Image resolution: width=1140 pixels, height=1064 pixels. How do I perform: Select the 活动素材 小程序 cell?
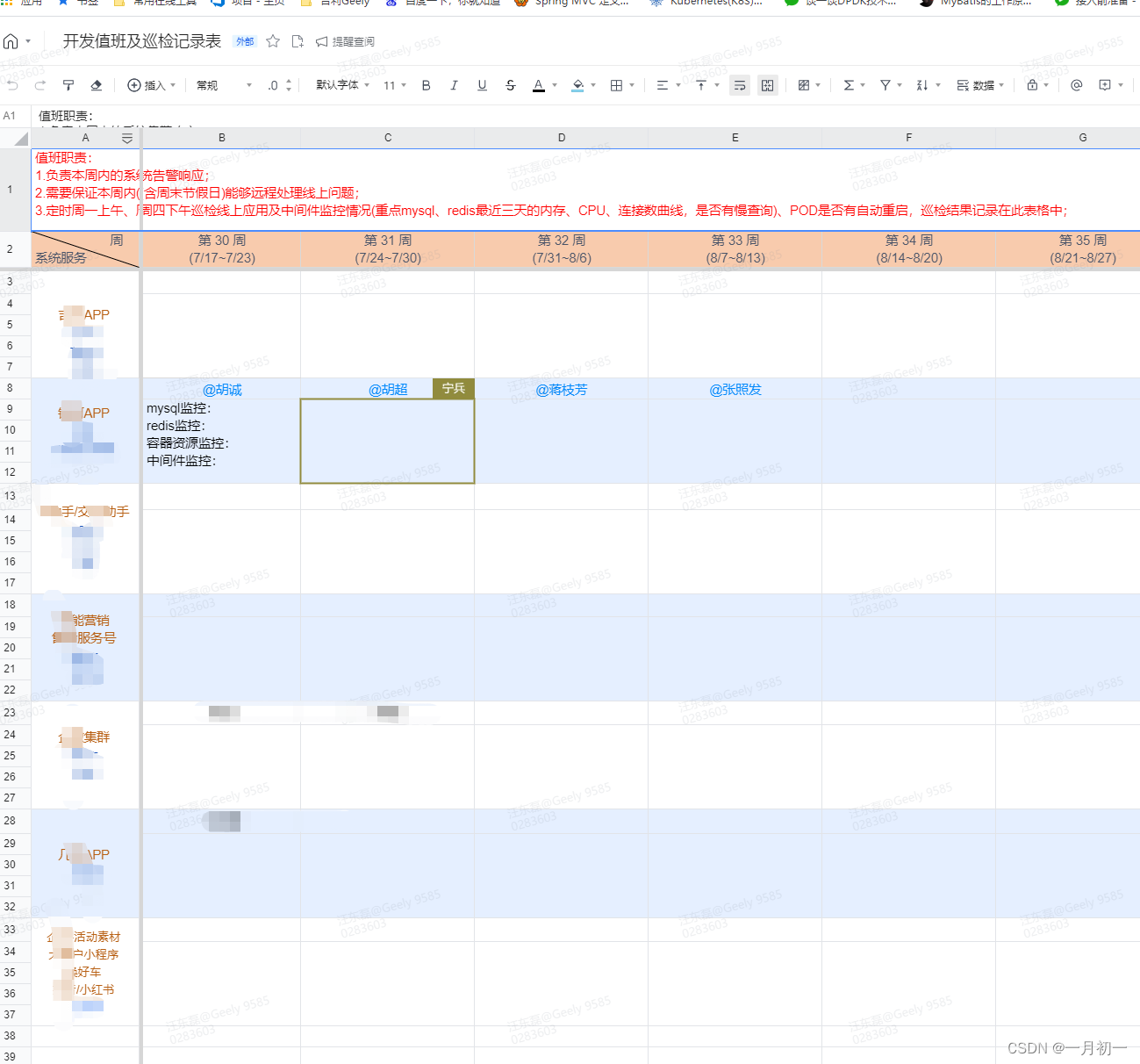pos(85,972)
